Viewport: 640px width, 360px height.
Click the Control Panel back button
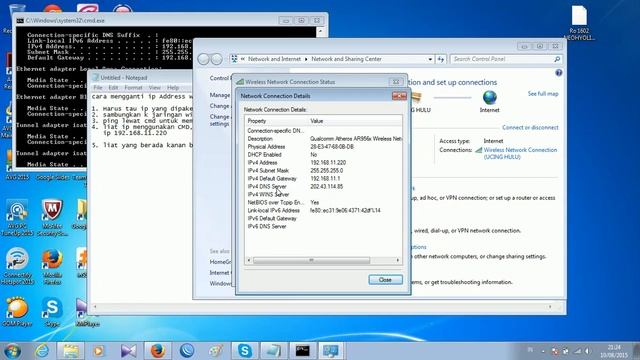pos(203,59)
